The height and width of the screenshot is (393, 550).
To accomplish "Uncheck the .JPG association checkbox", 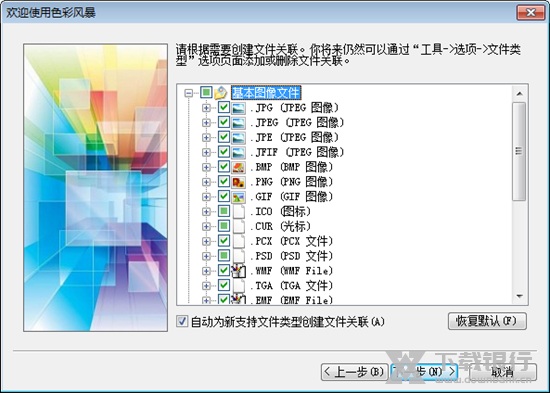I will (224, 107).
